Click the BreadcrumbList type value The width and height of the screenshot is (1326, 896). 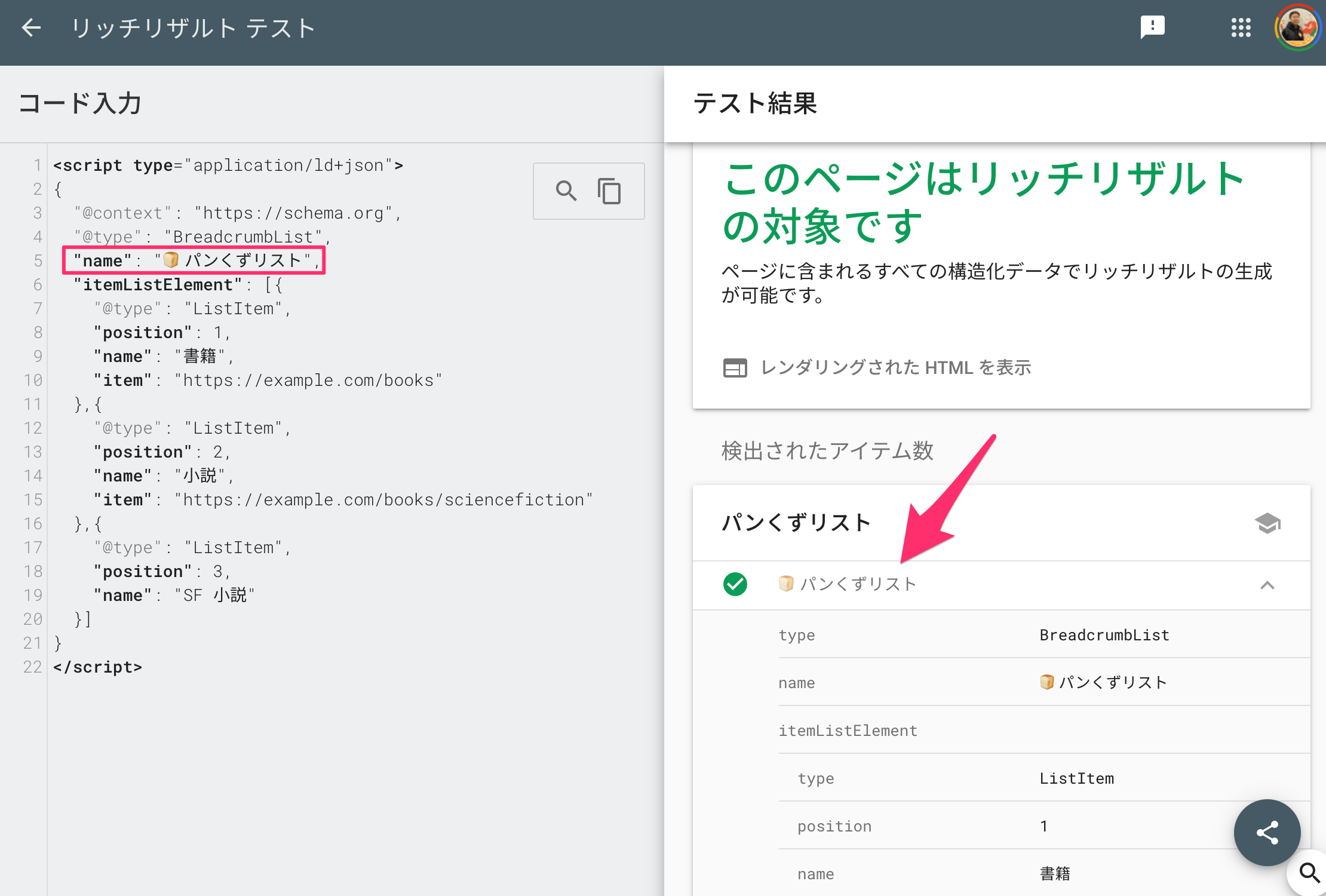coord(1104,635)
